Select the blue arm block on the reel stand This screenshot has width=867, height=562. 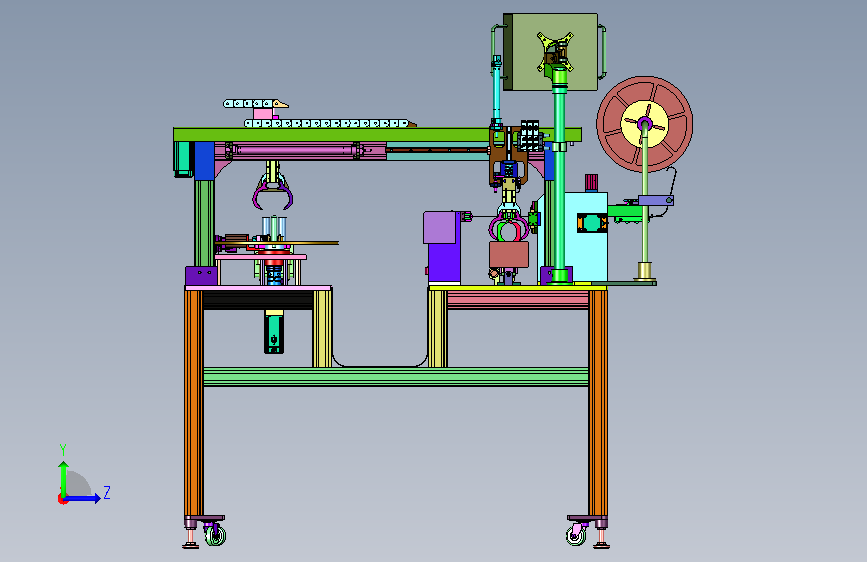click(656, 200)
